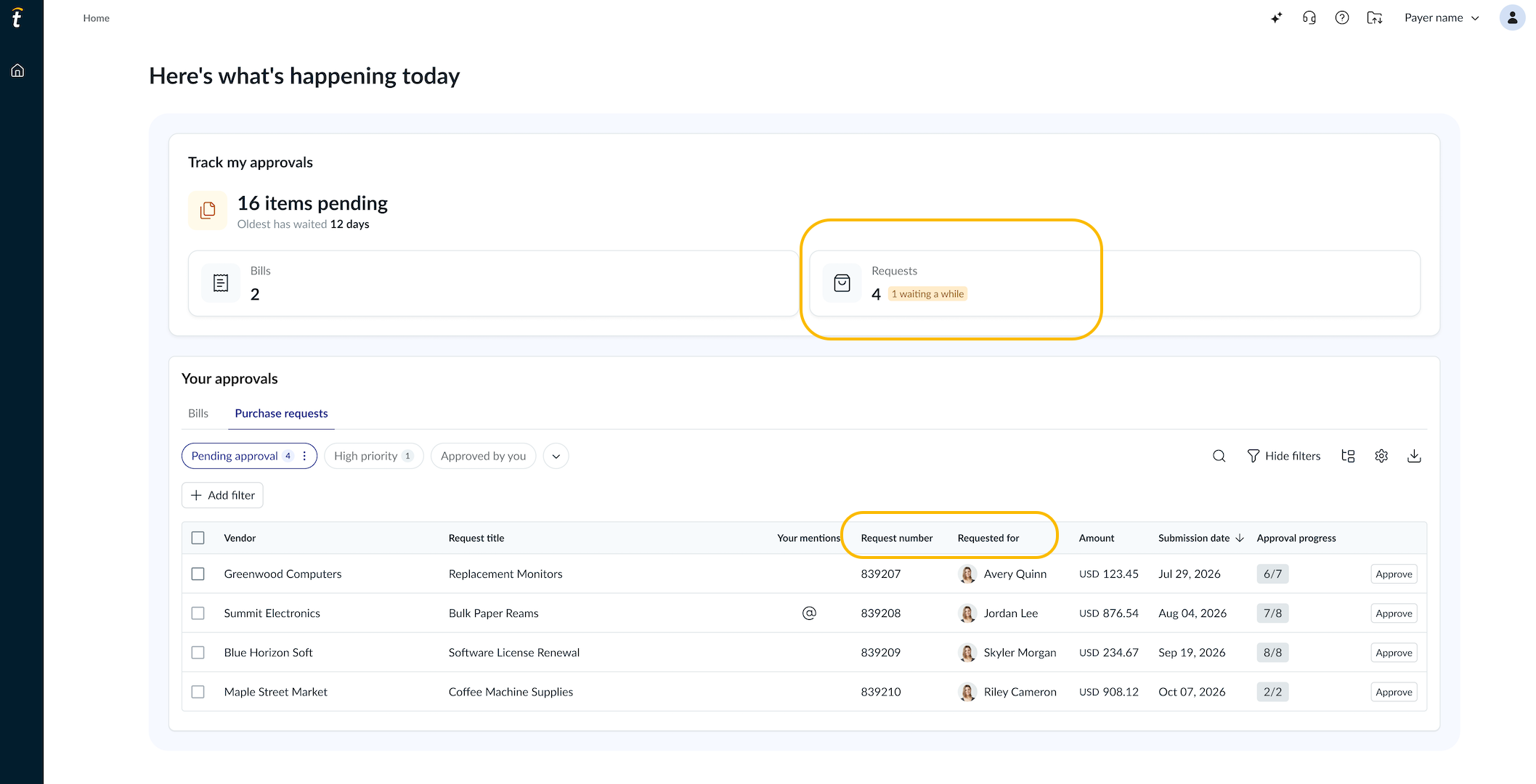Click the headset support icon

pos(1309,18)
